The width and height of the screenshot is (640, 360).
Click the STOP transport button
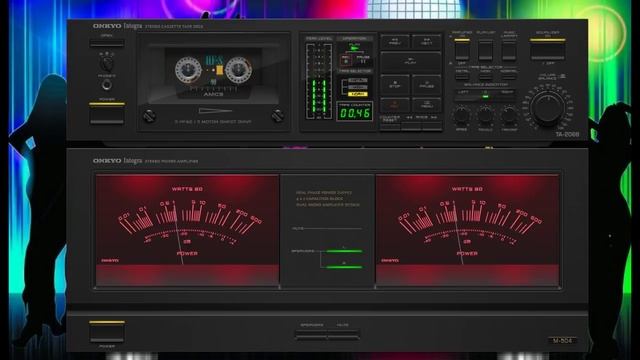395,85
